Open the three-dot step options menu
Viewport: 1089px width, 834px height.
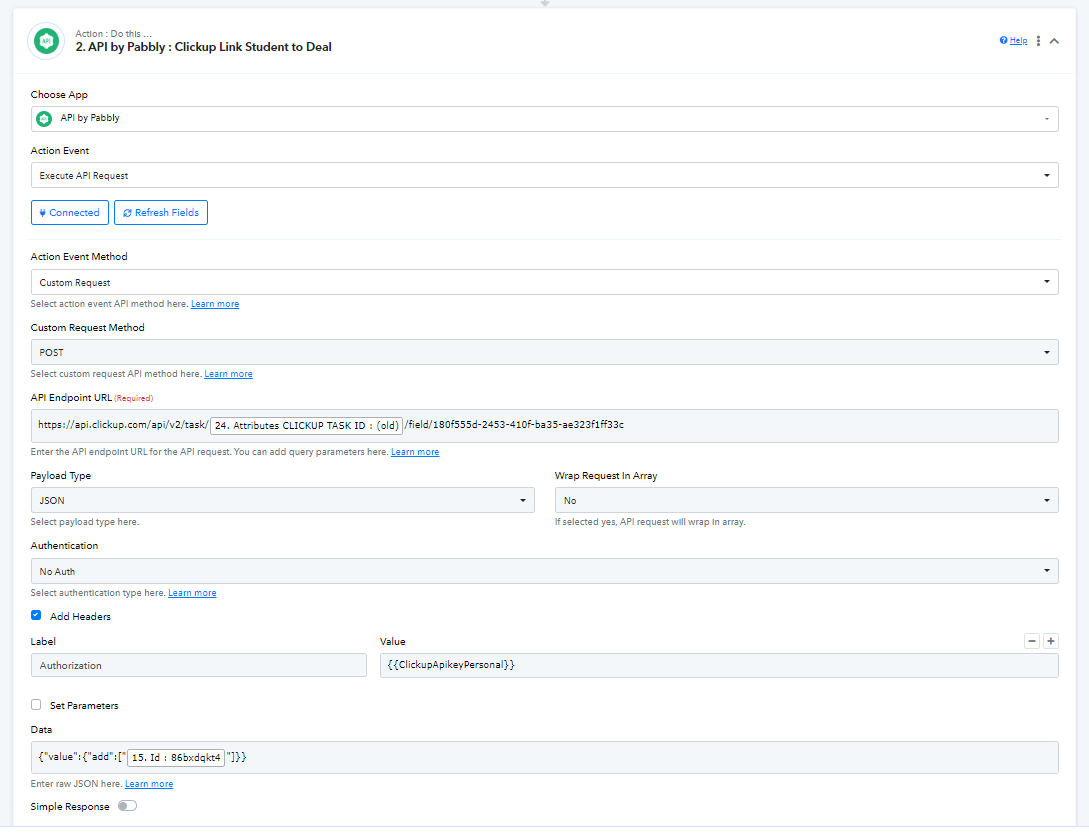1038,41
